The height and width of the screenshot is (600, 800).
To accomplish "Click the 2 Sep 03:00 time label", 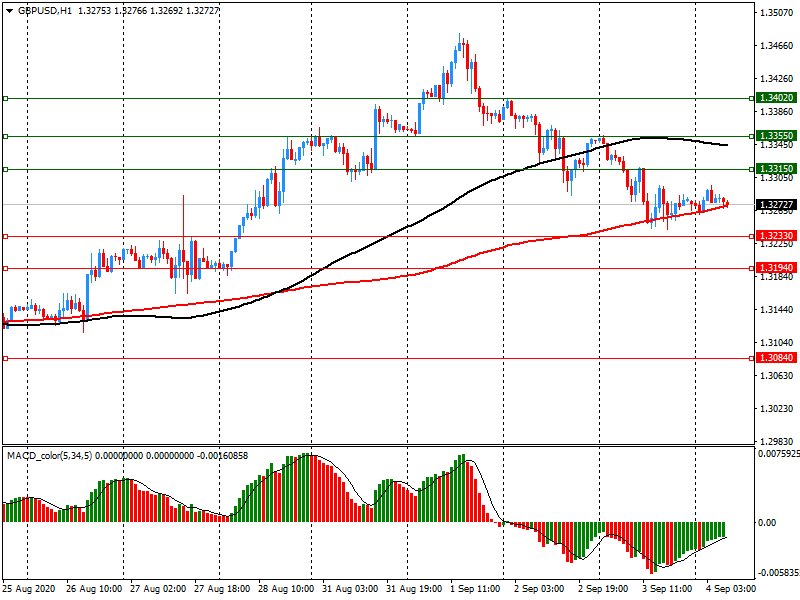I will pyautogui.click(x=539, y=589).
